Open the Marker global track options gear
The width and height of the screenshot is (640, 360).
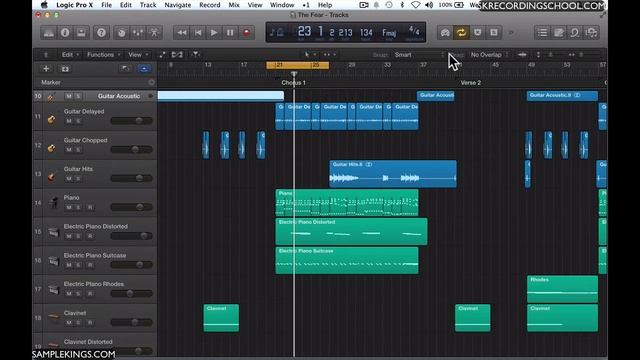[151, 82]
